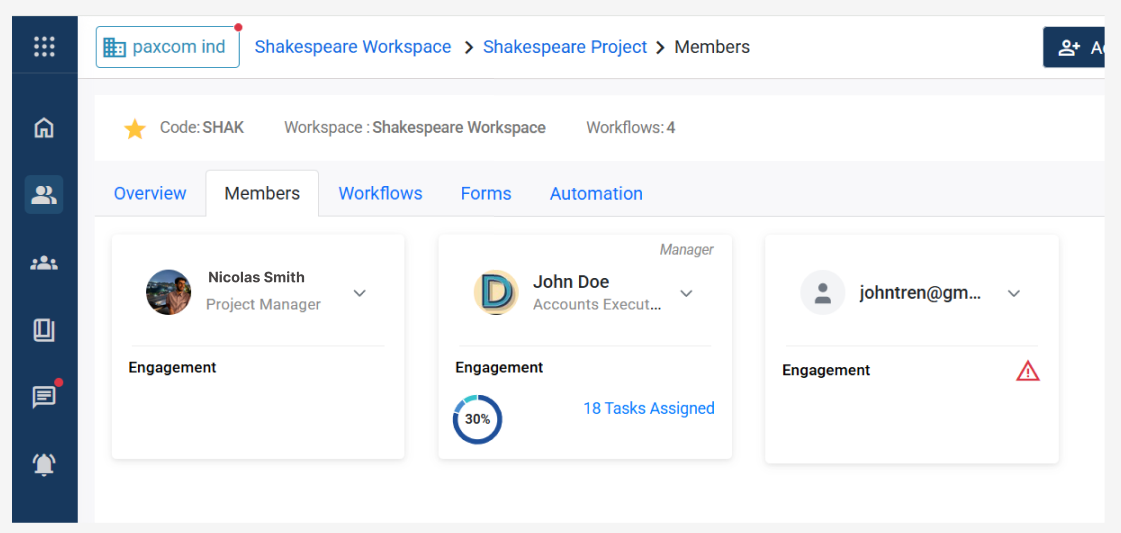Click the 30% engagement progress ring
1121x533 pixels.
[477, 419]
